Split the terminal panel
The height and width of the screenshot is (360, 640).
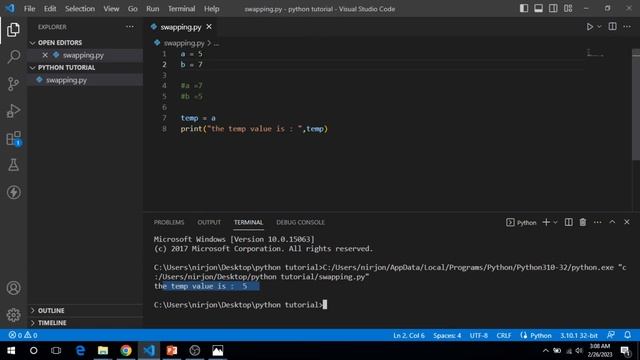[568, 222]
